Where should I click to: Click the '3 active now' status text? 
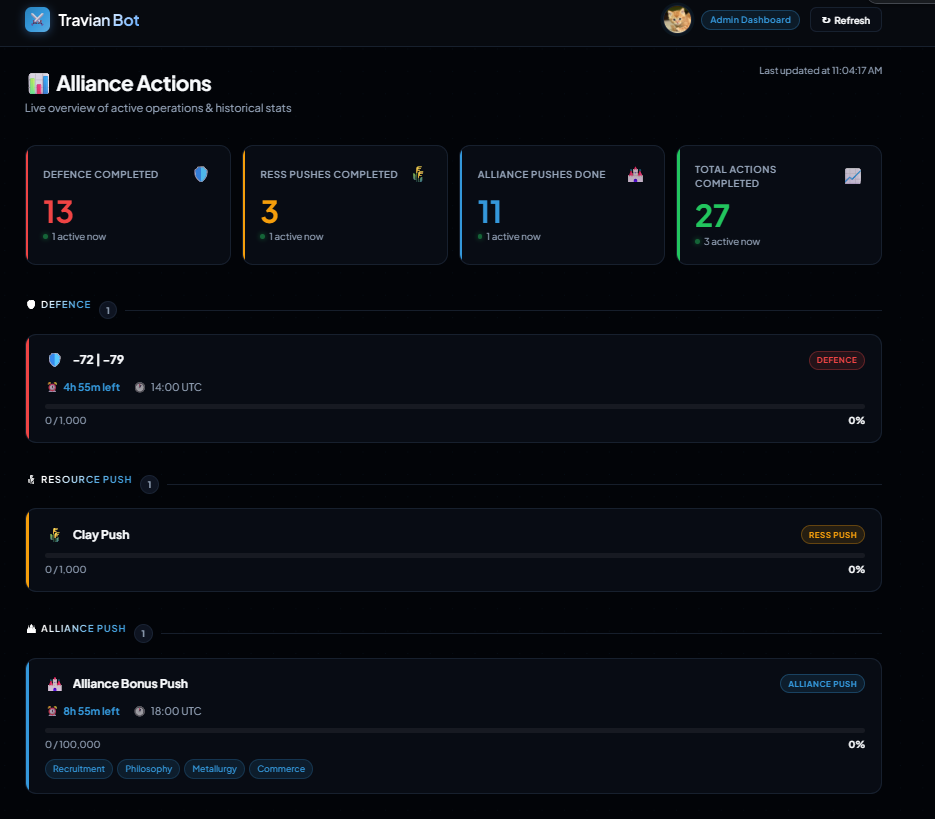732,242
